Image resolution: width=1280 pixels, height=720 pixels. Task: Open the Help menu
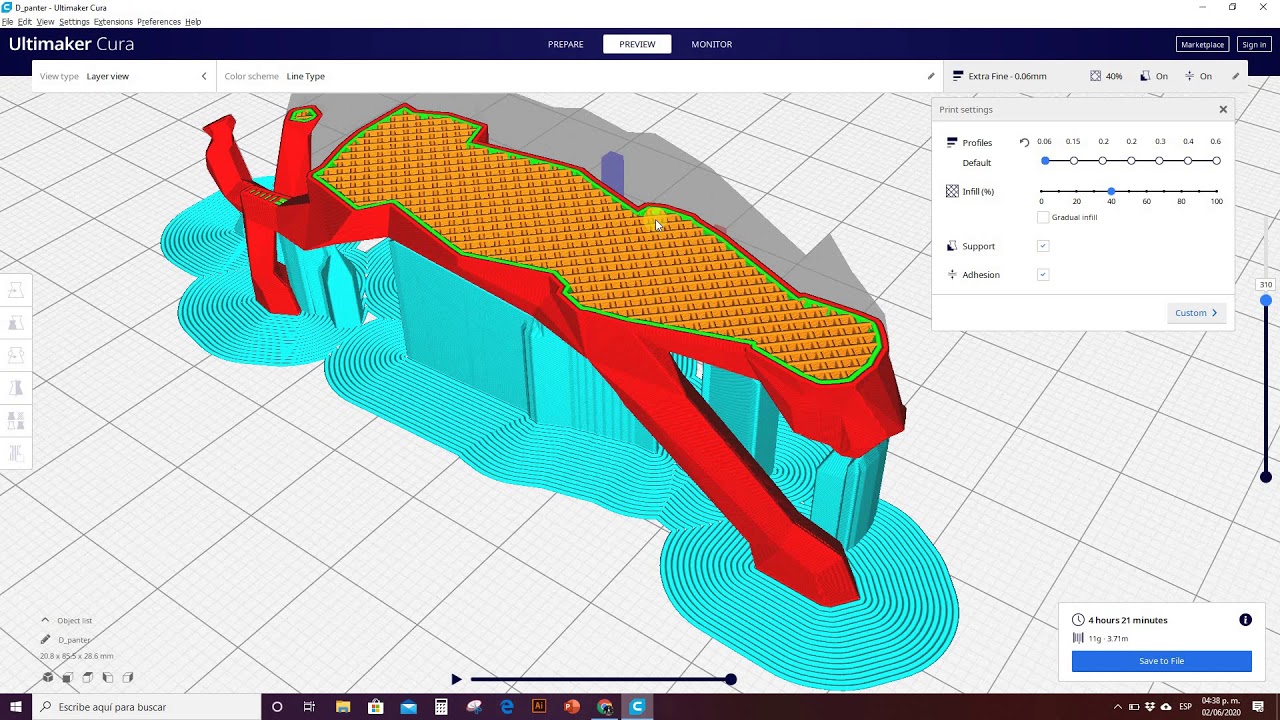[193, 22]
